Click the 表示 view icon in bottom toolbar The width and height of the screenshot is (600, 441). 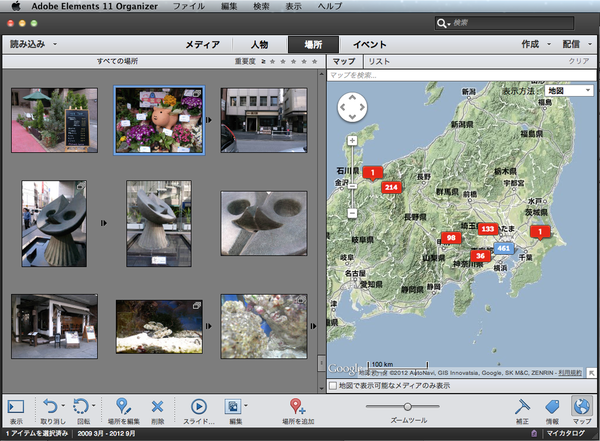coord(16,407)
